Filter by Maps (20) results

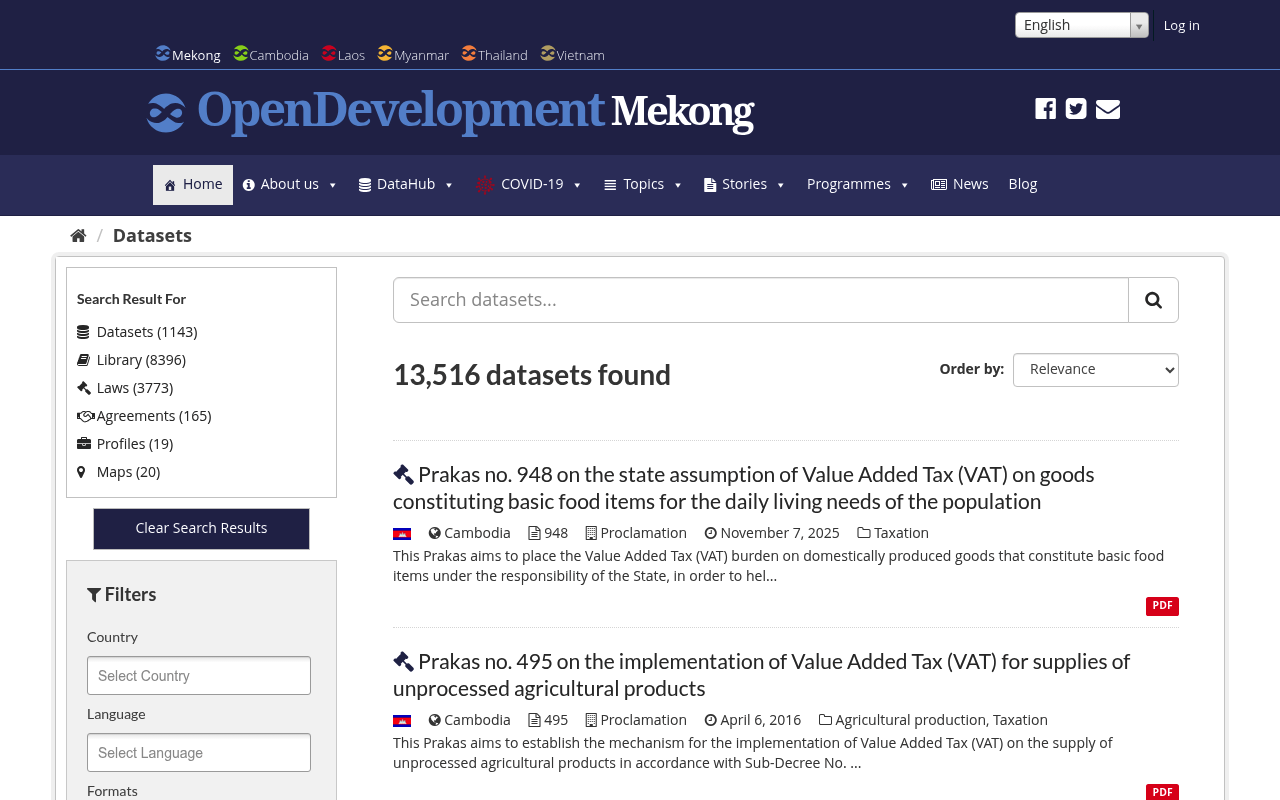pyautogui.click(x=128, y=472)
